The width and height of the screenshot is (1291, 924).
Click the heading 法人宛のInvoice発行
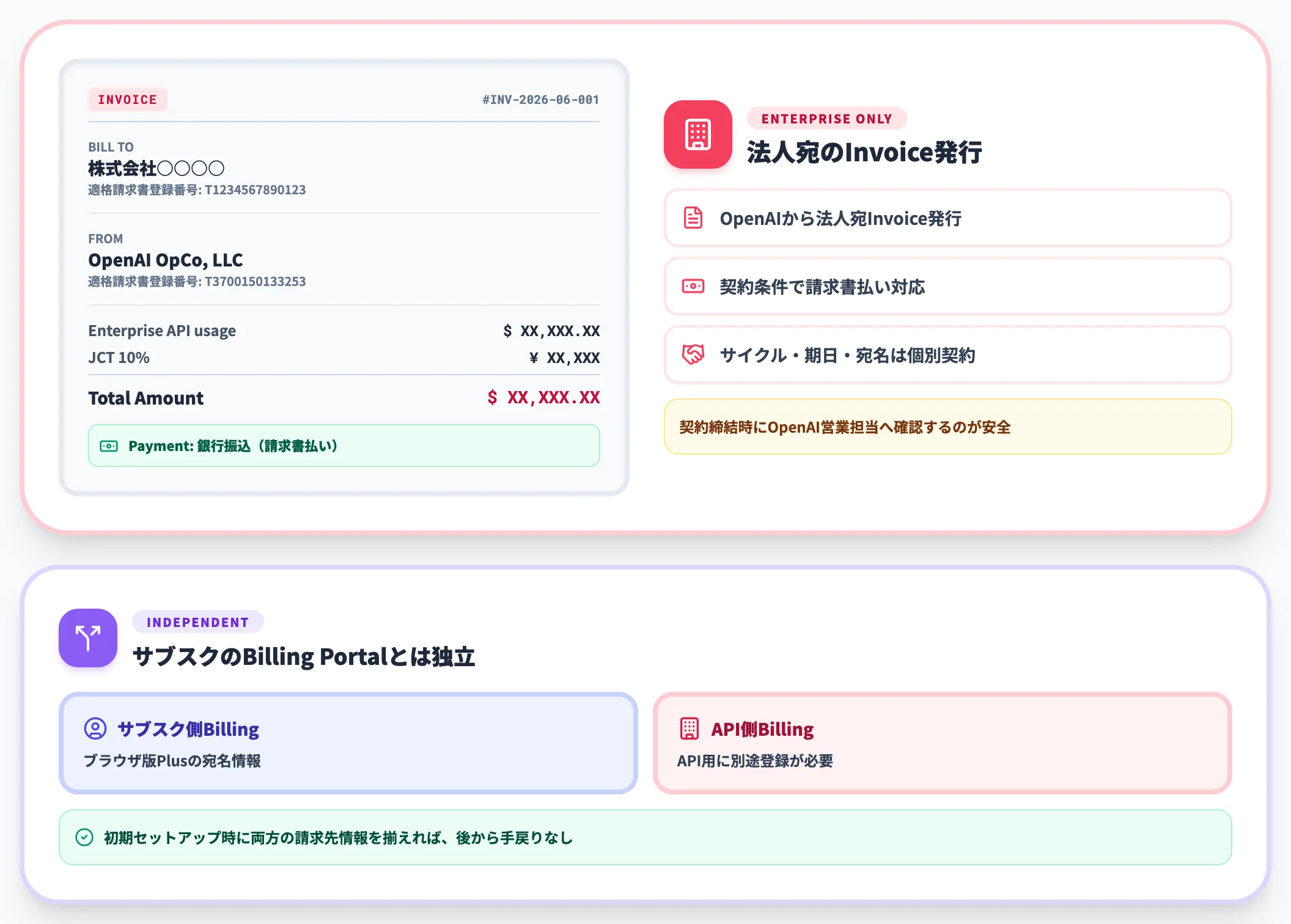(864, 152)
